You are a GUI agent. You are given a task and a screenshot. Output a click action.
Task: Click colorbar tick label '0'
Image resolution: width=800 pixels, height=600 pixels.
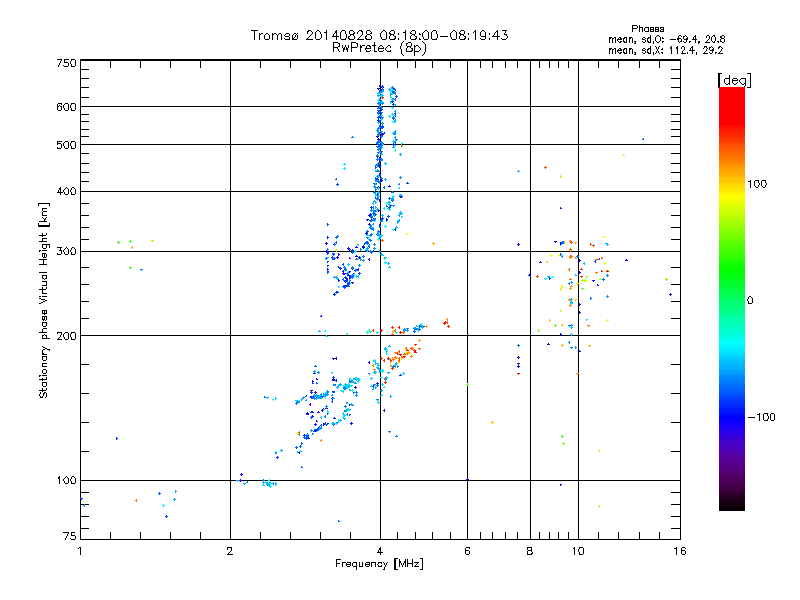[750, 301]
